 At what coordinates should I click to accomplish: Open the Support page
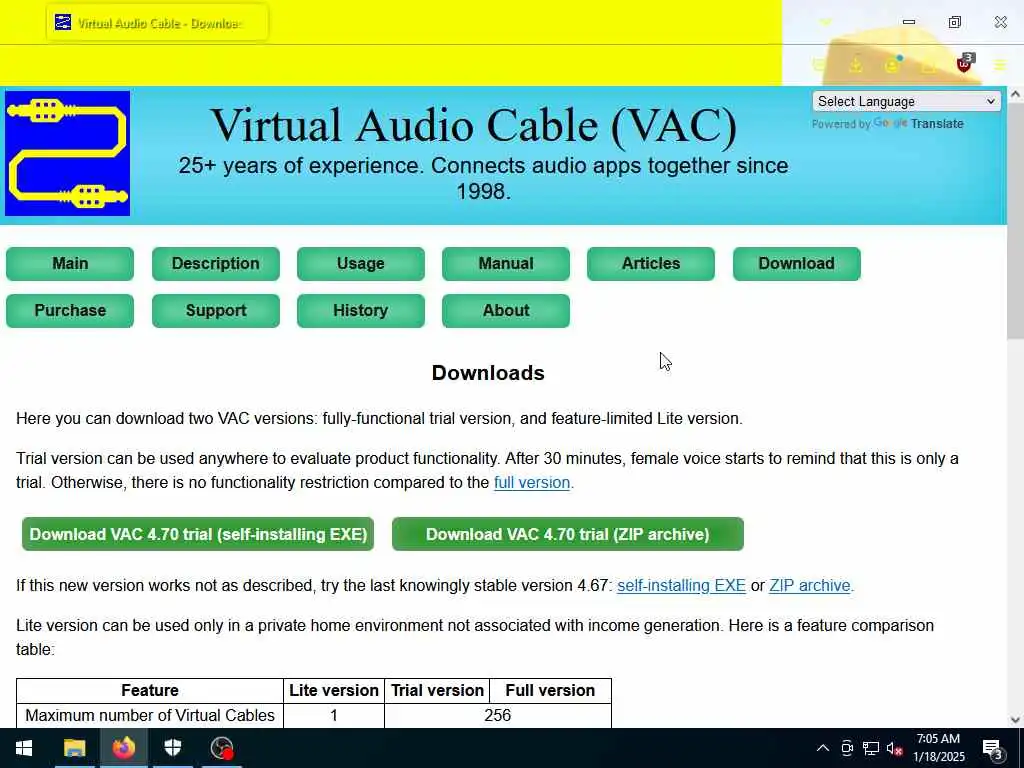point(216,311)
